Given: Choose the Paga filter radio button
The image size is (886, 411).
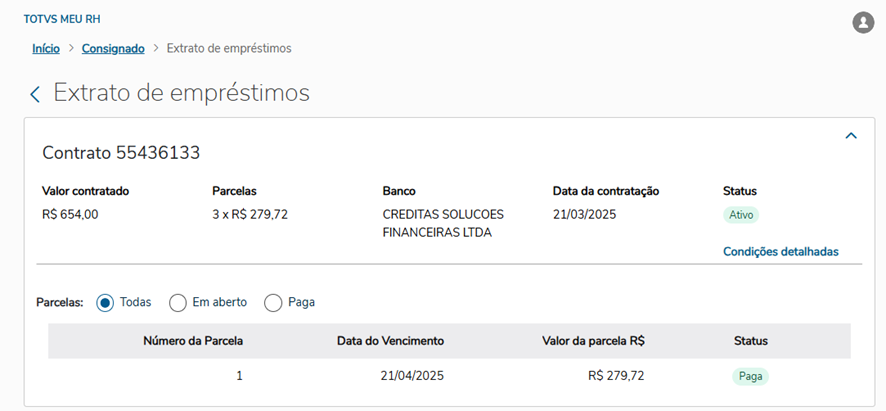Looking at the screenshot, I should [273, 302].
